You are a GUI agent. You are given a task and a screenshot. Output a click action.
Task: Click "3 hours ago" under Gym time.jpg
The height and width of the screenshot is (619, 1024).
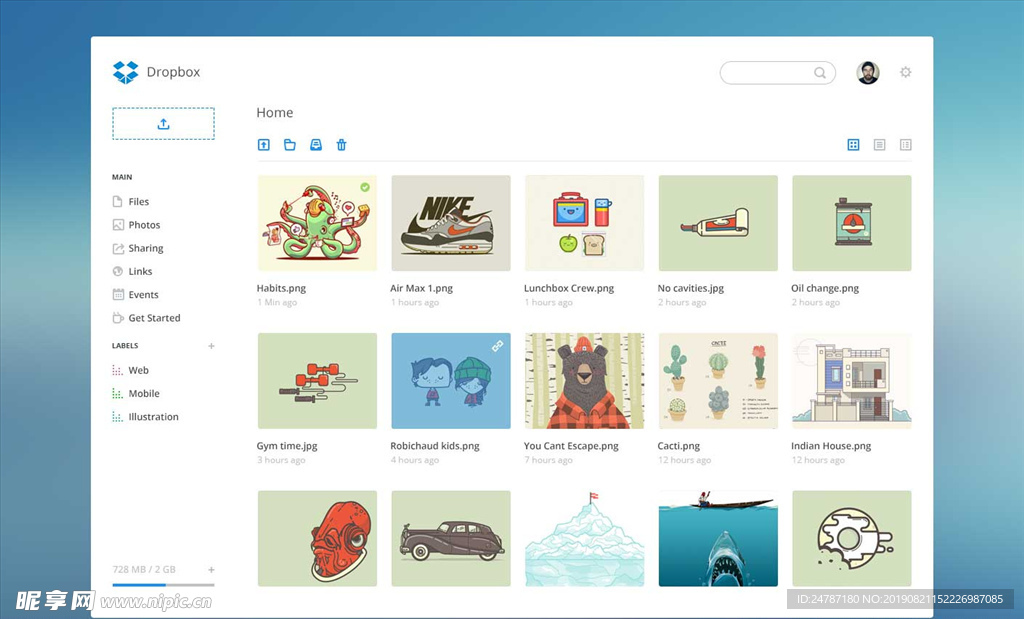[x=281, y=460]
